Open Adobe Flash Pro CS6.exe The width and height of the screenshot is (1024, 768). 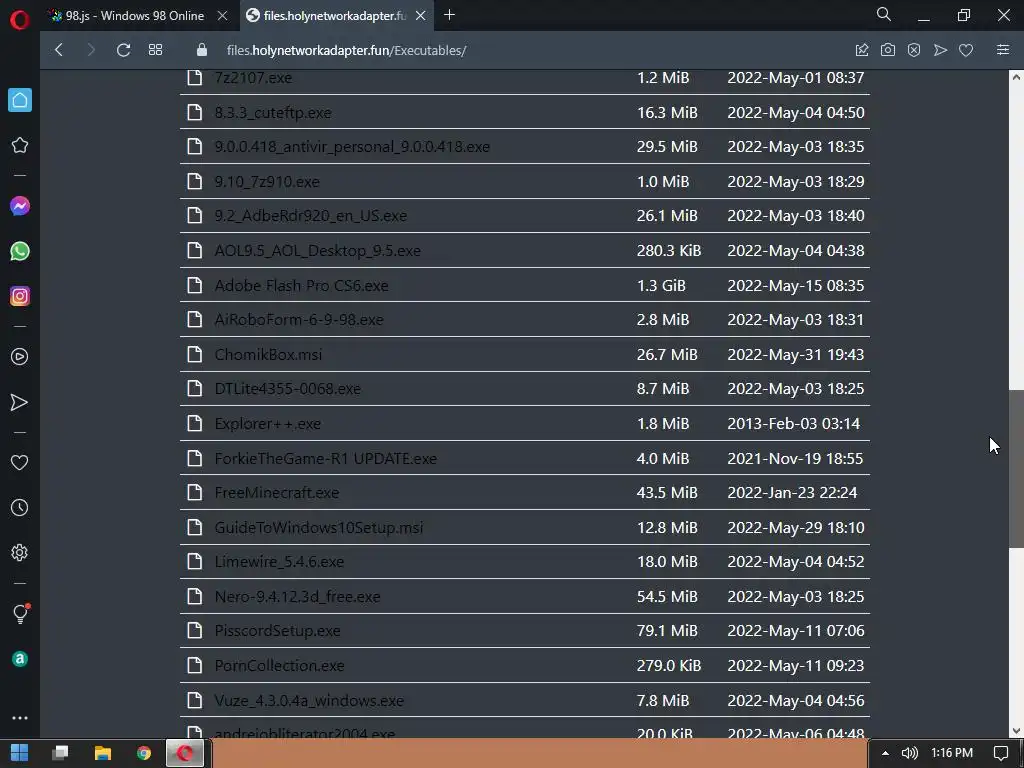click(x=301, y=285)
